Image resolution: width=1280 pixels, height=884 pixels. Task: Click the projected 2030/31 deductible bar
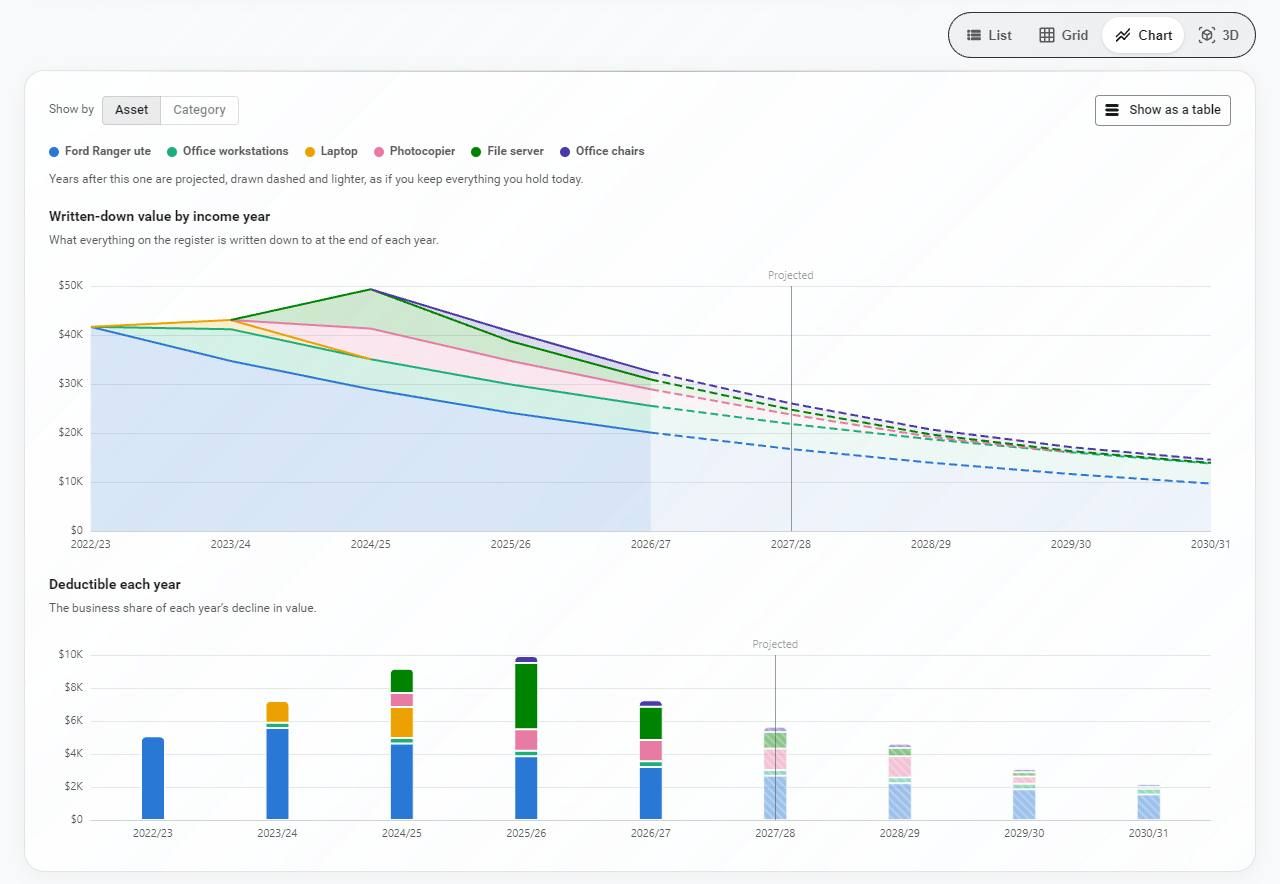pos(1149,802)
